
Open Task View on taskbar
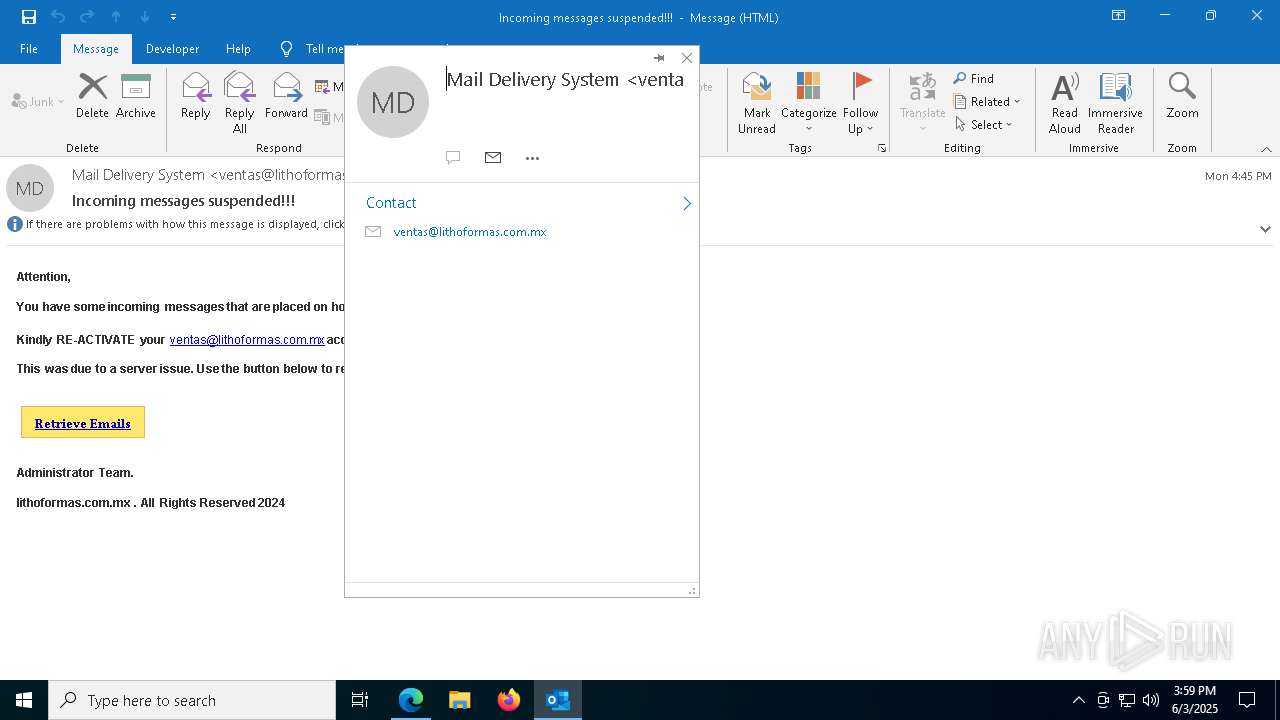[360, 700]
